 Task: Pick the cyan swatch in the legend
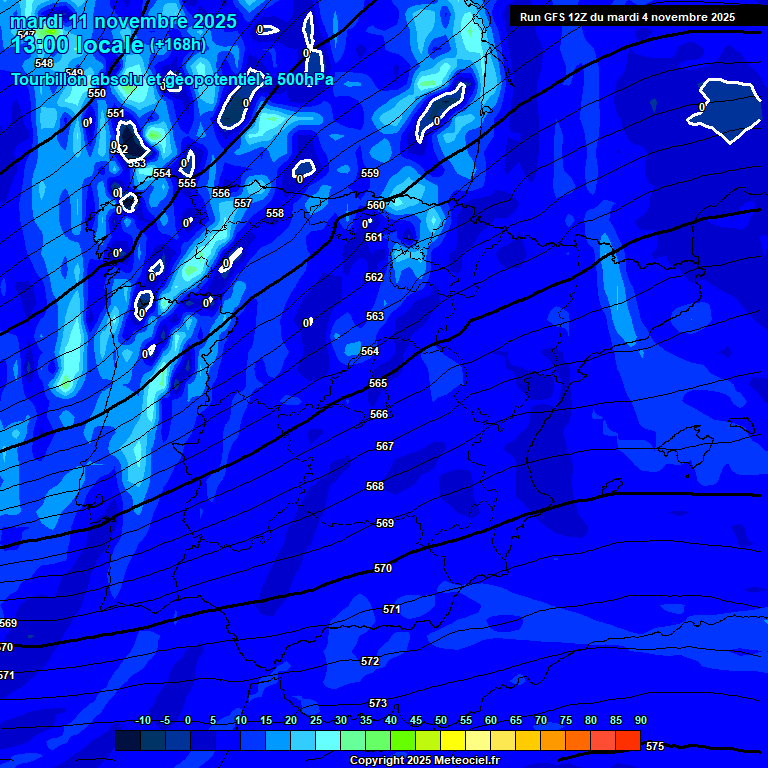click(x=328, y=741)
